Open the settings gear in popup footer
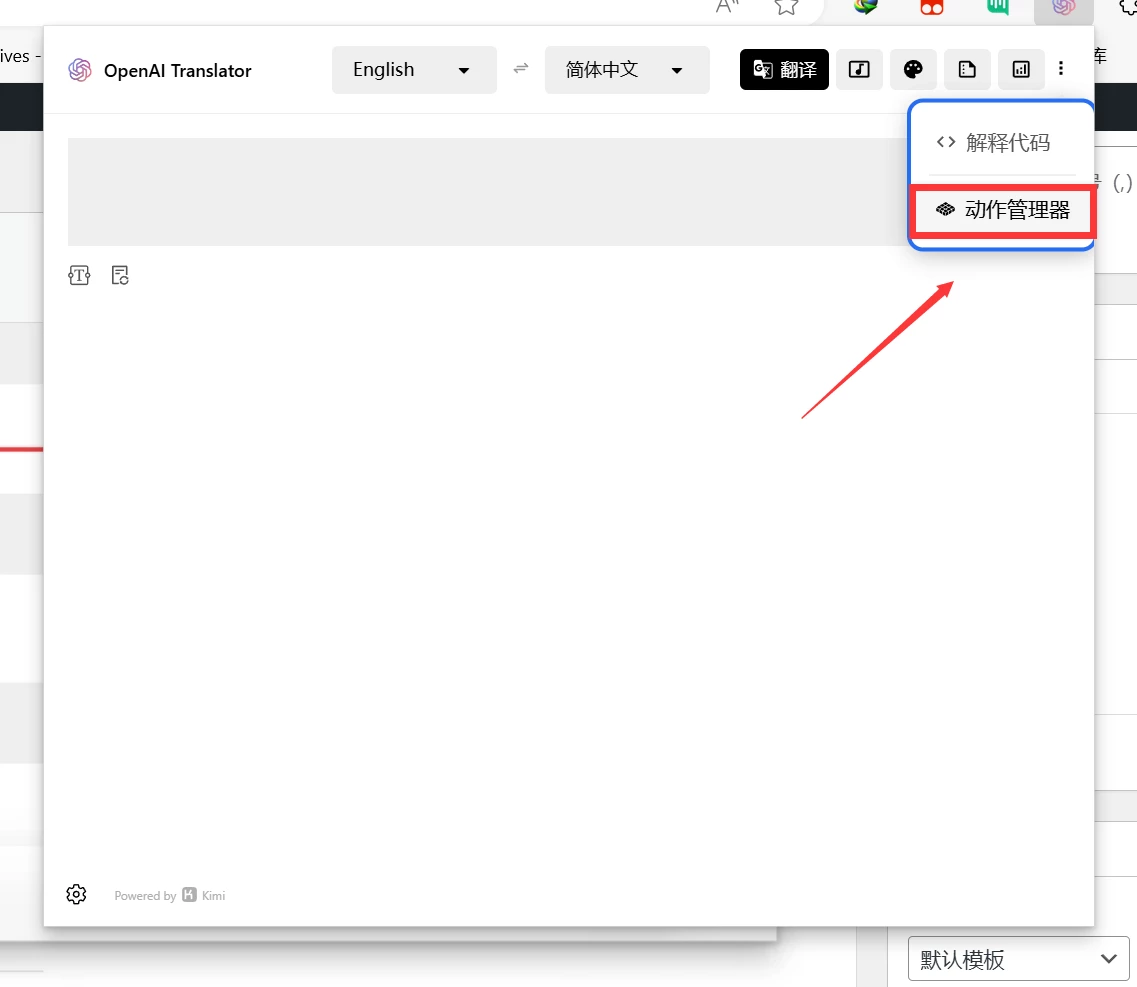The width and height of the screenshot is (1137, 987). click(x=76, y=894)
